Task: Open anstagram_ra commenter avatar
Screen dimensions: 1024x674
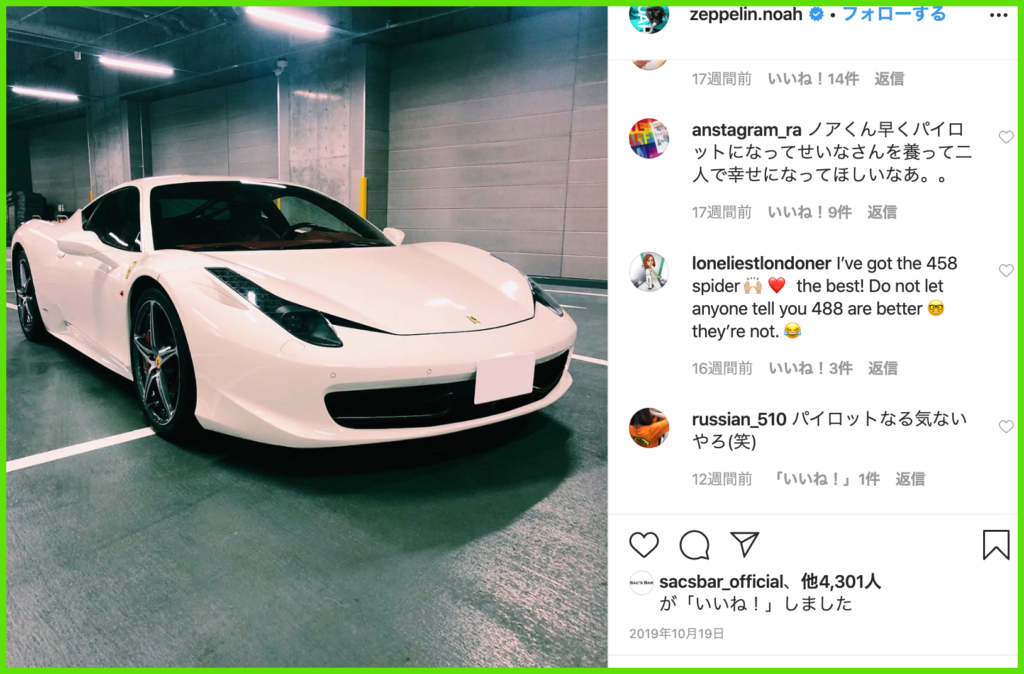Action: pos(648,138)
